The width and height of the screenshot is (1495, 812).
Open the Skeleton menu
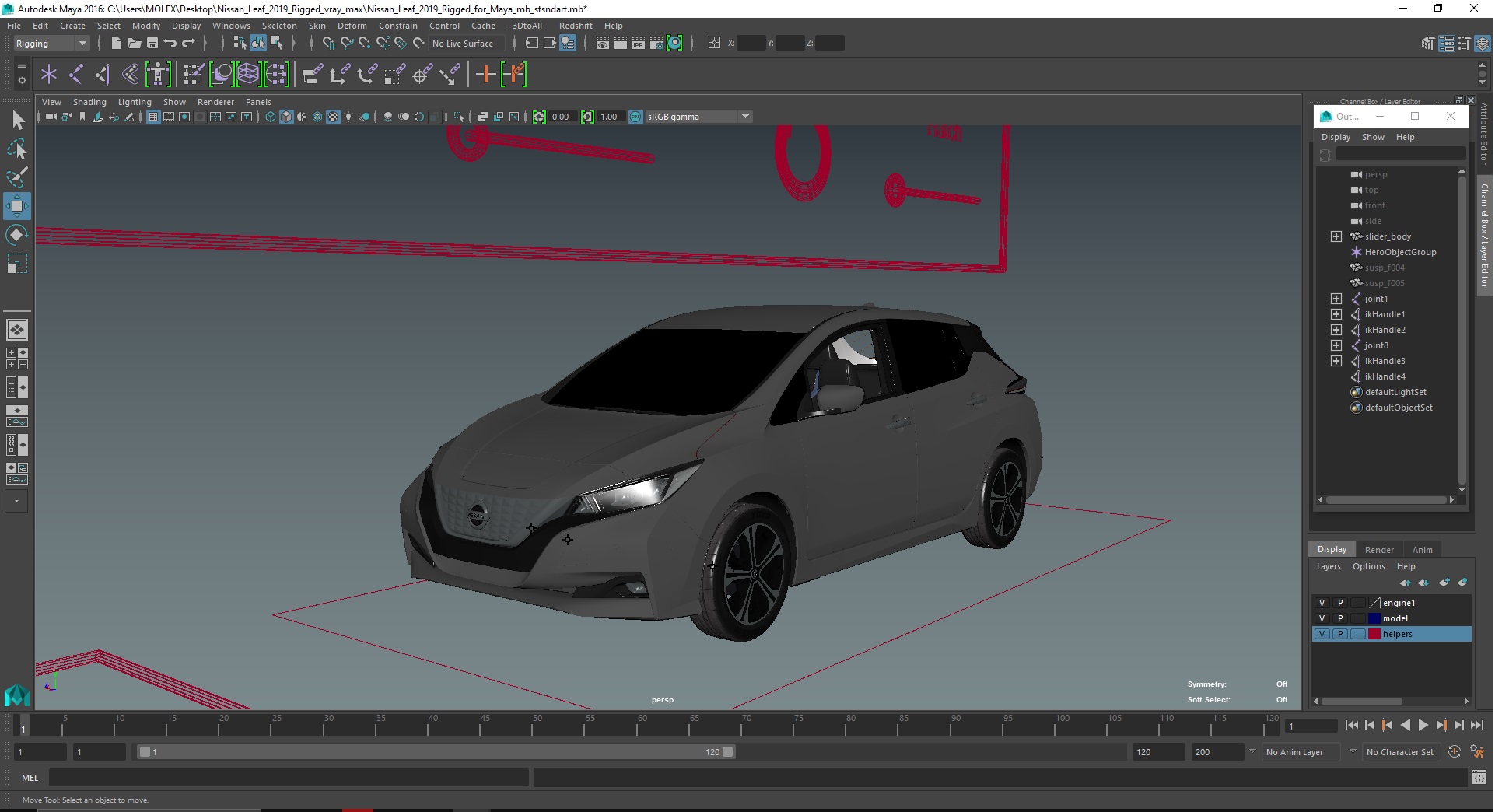tap(279, 26)
